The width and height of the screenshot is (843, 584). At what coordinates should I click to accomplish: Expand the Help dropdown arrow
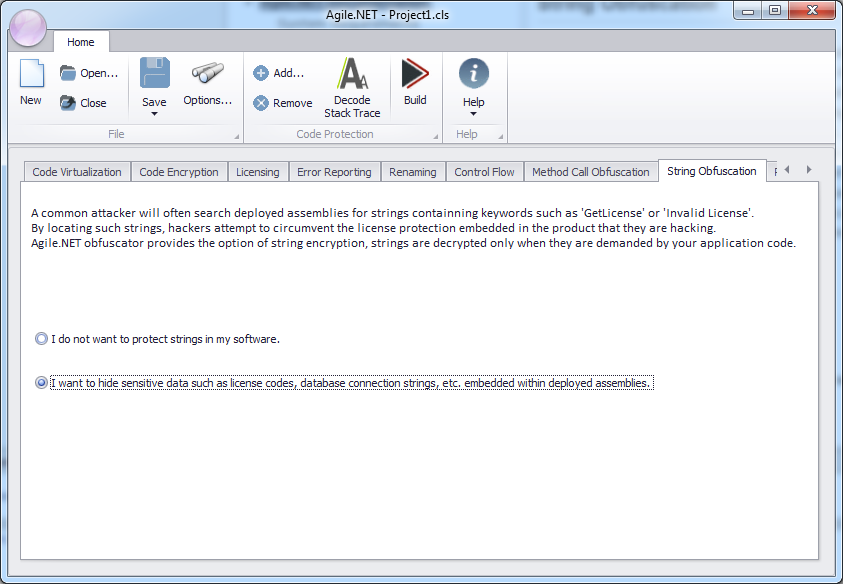click(x=473, y=114)
